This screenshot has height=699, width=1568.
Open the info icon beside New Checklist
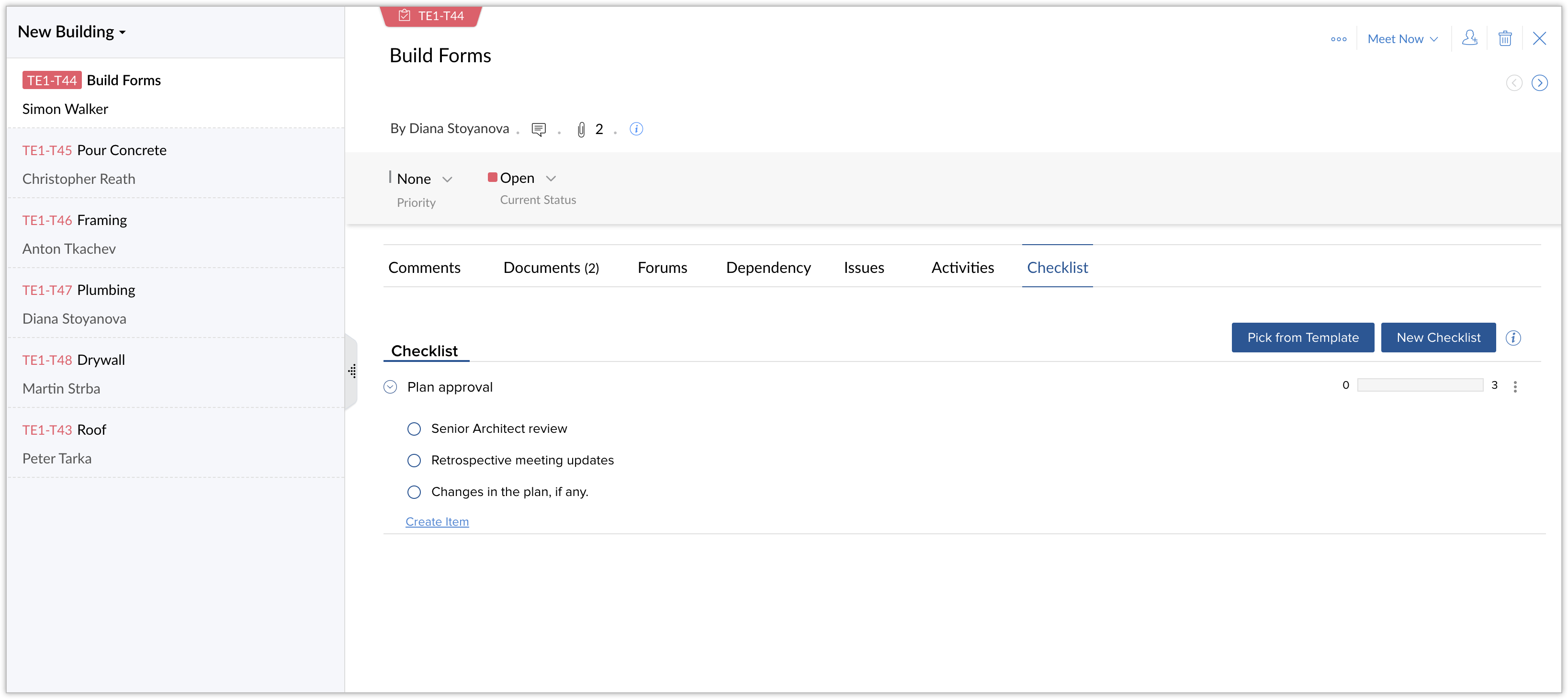[x=1514, y=338]
